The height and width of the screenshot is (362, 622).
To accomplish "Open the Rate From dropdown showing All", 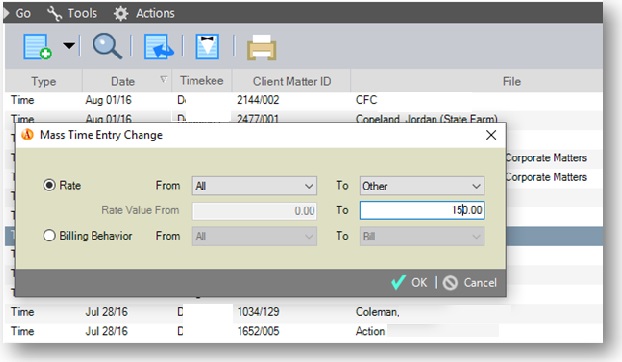I will click(x=254, y=186).
